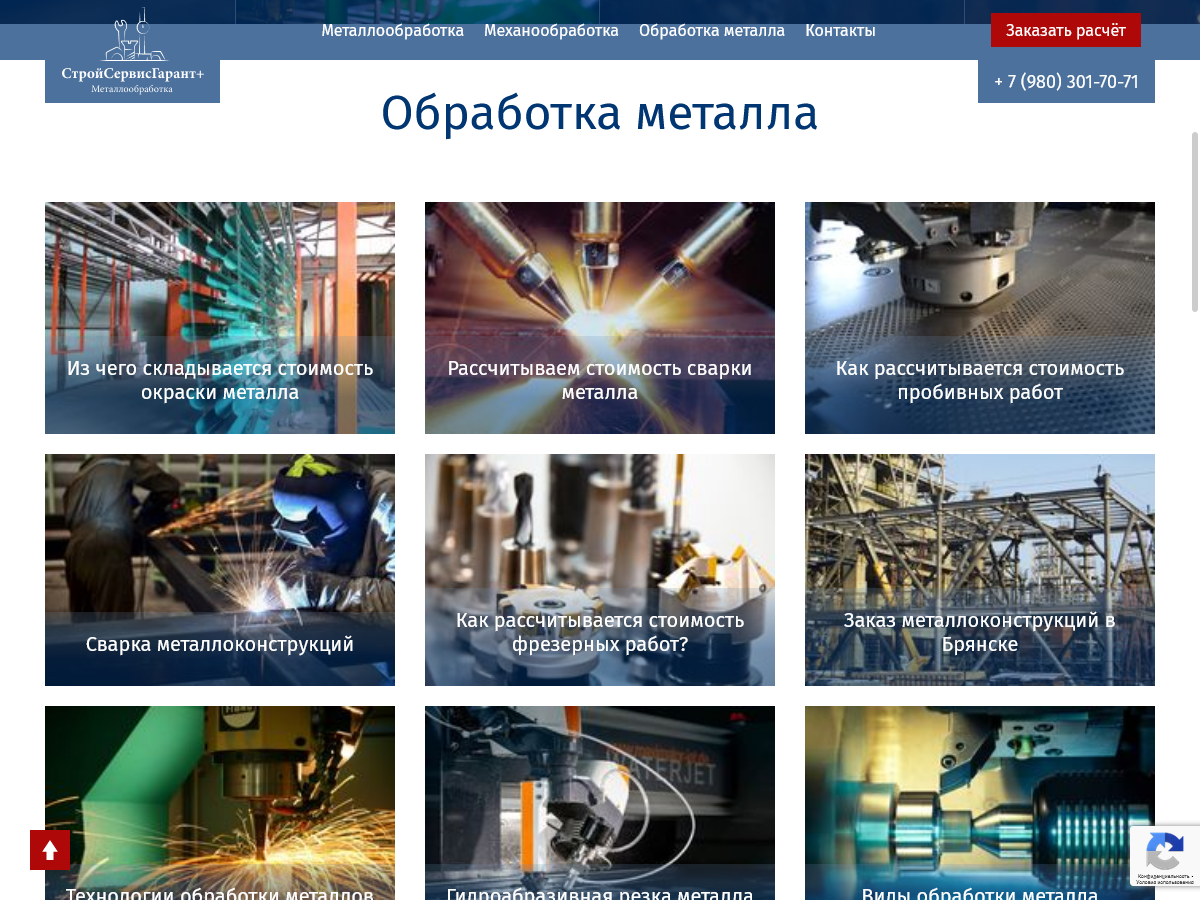
Task: Click the reCAPTCHA badge icon
Action: [1164, 853]
